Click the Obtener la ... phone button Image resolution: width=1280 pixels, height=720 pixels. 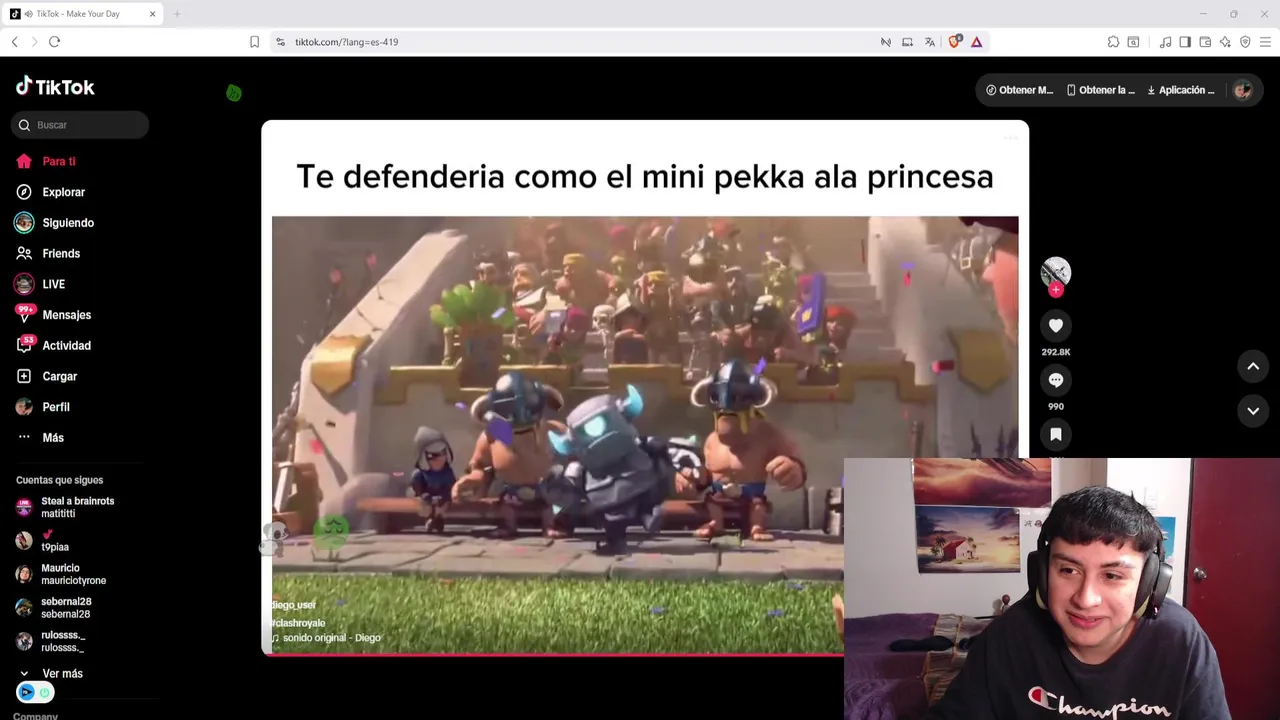pyautogui.click(x=1100, y=90)
